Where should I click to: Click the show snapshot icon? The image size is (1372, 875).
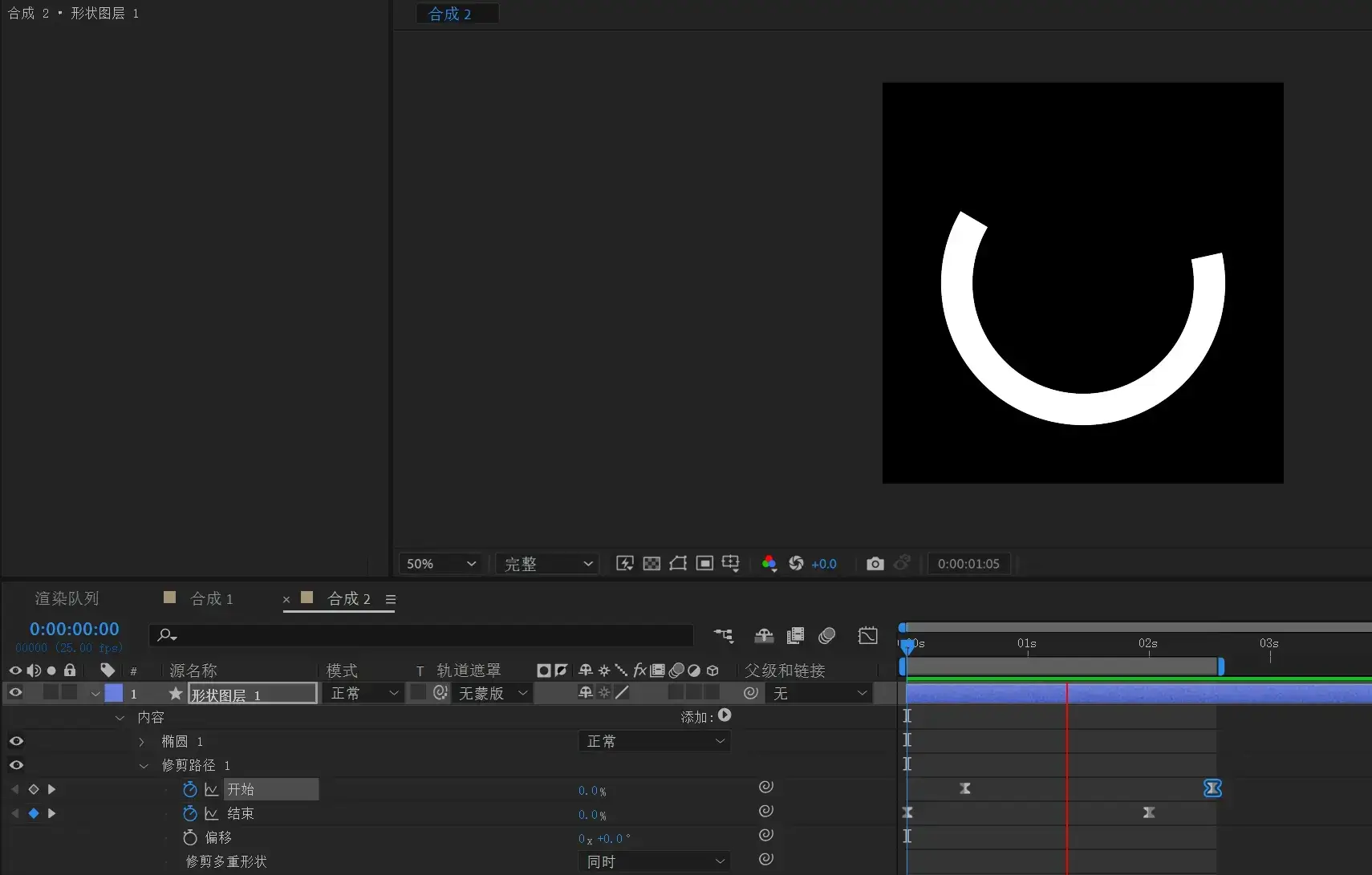coord(903,563)
